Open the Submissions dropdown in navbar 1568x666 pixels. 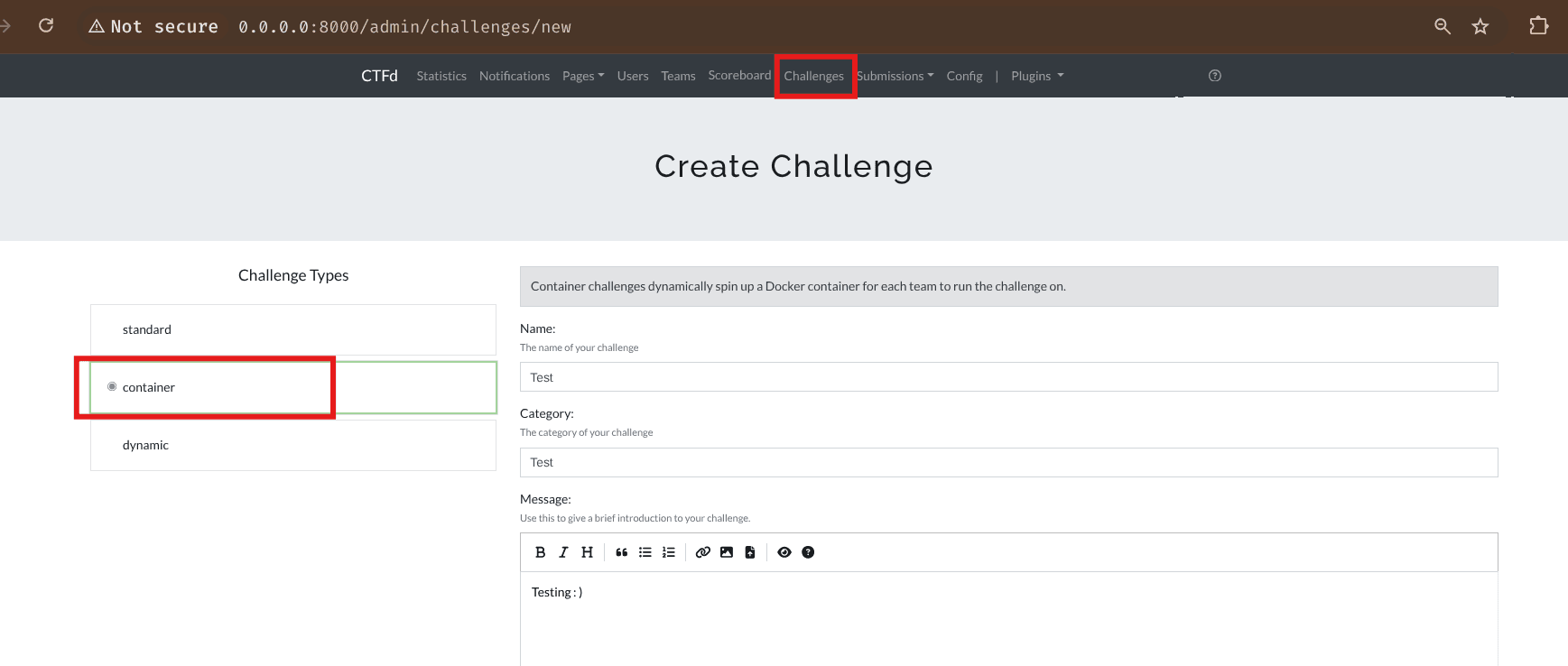pos(895,76)
